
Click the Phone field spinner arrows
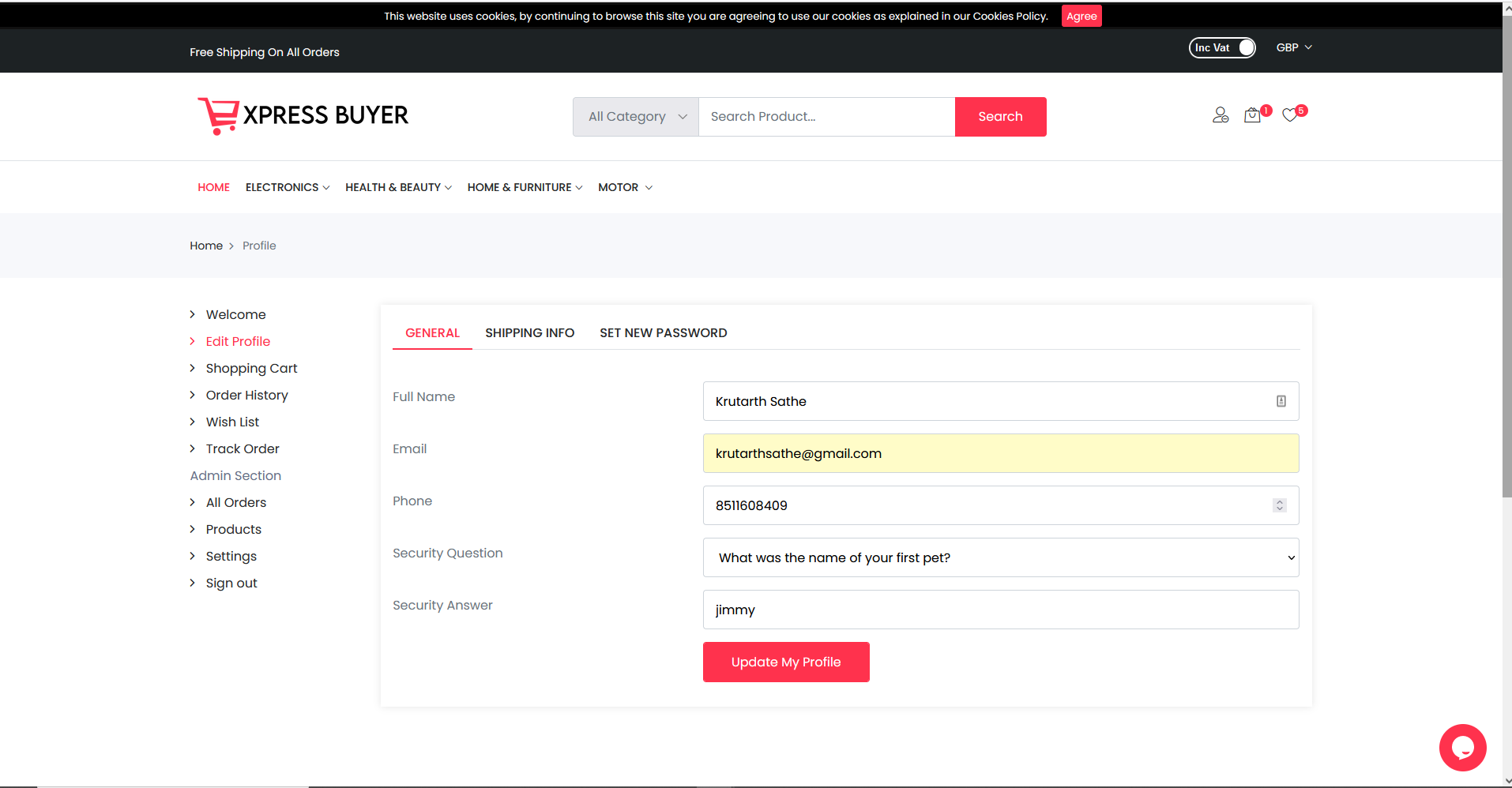tap(1279, 505)
